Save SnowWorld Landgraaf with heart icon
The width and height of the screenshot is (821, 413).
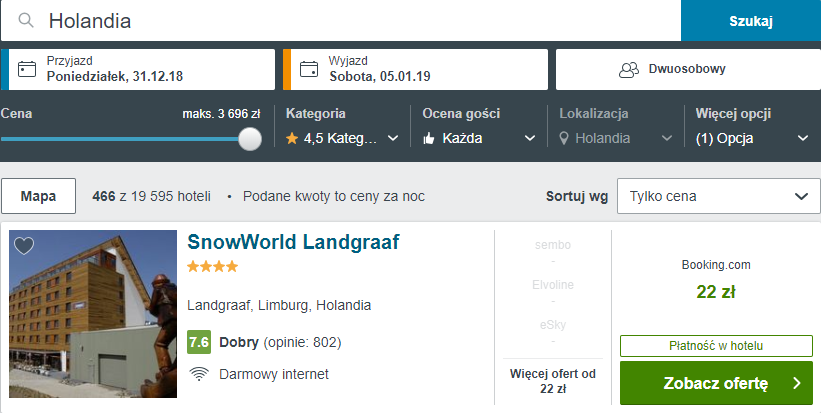[24, 245]
